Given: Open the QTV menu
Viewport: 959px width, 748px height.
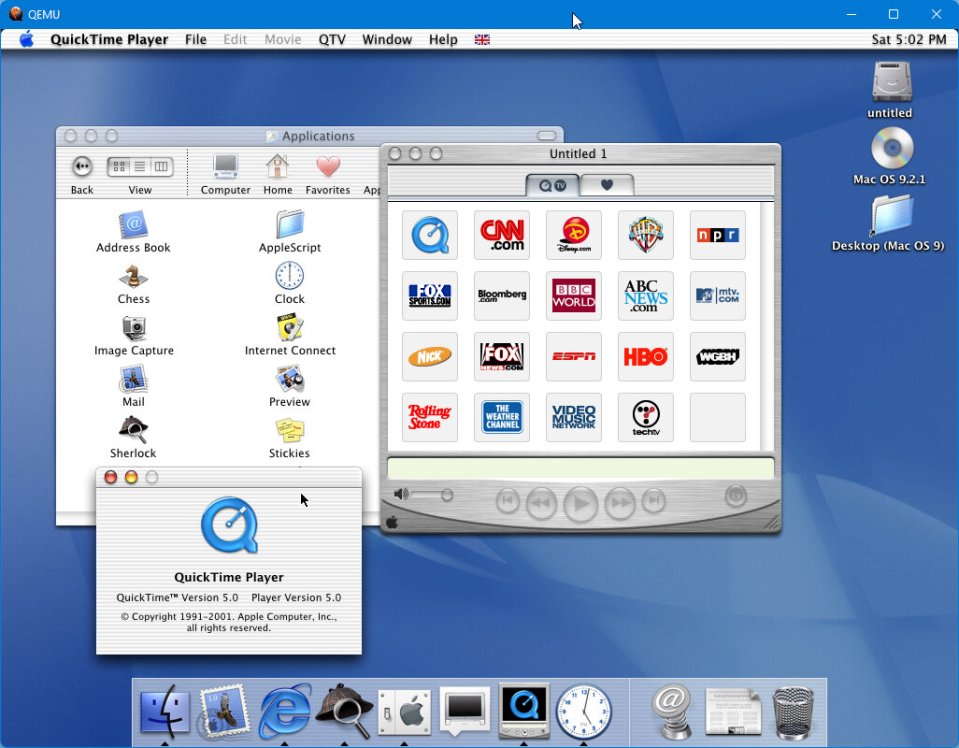Looking at the screenshot, I should click(x=332, y=39).
